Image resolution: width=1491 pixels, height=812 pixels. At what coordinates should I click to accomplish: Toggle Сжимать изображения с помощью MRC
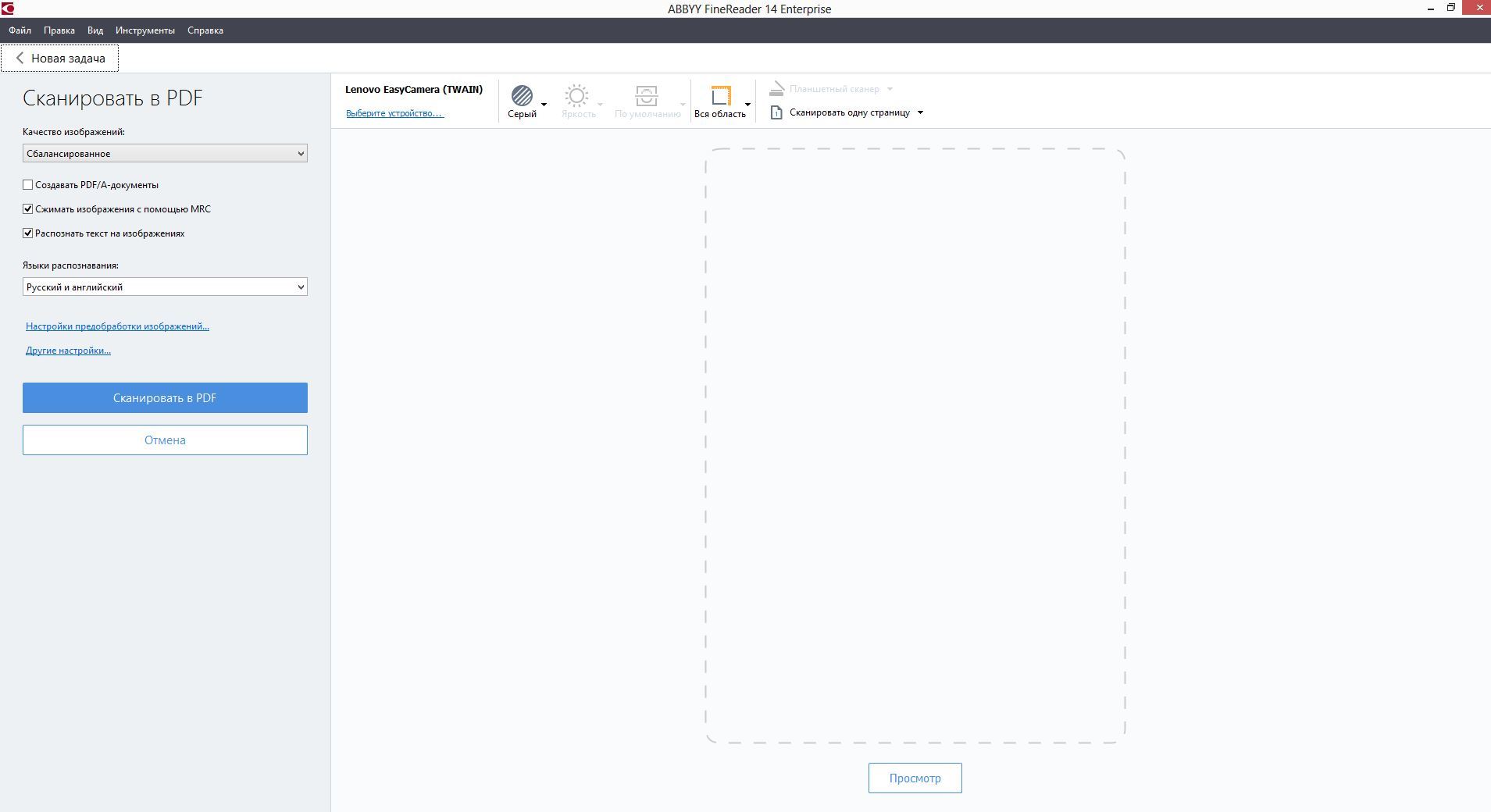[28, 209]
